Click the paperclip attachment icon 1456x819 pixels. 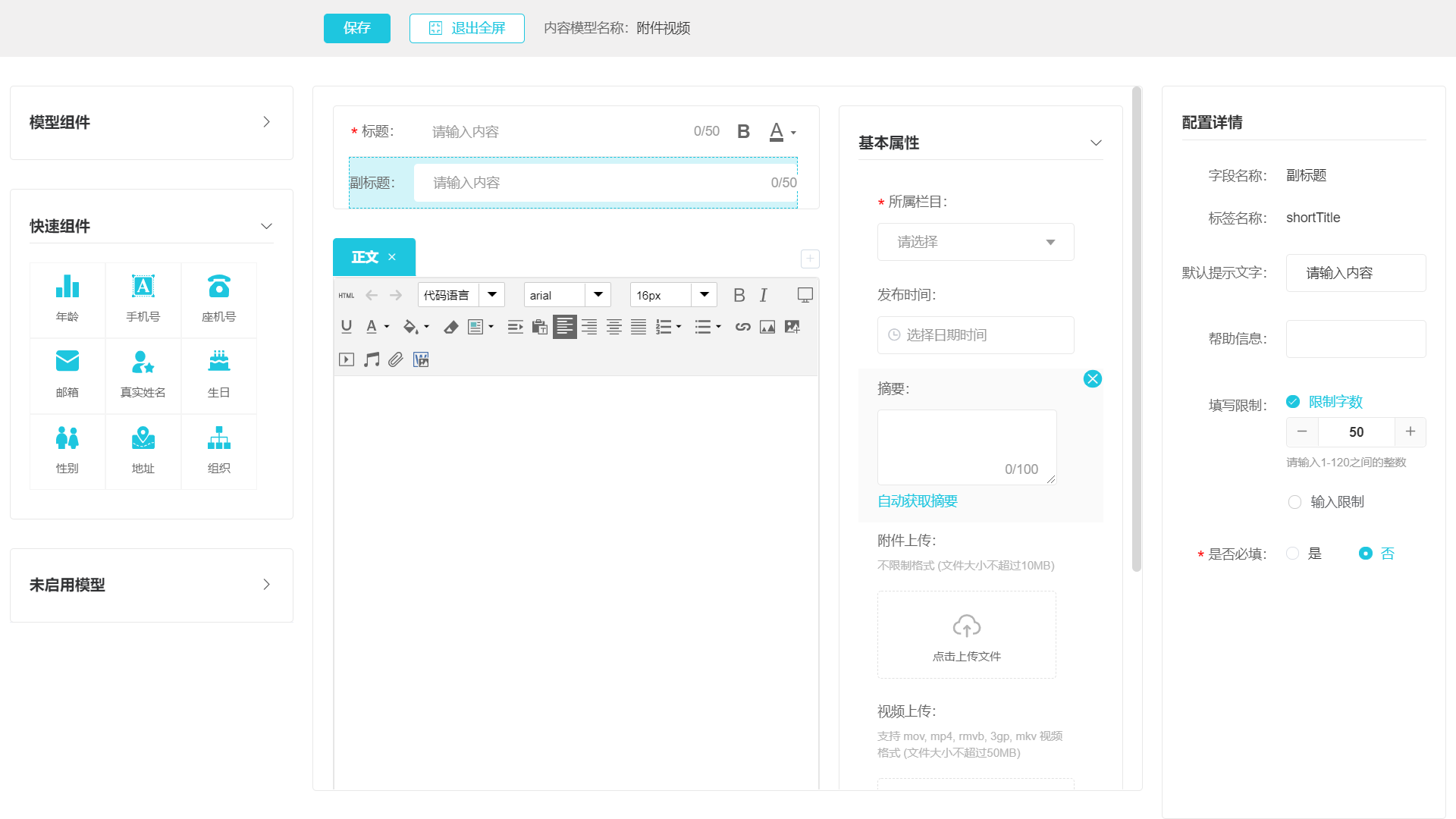[396, 359]
